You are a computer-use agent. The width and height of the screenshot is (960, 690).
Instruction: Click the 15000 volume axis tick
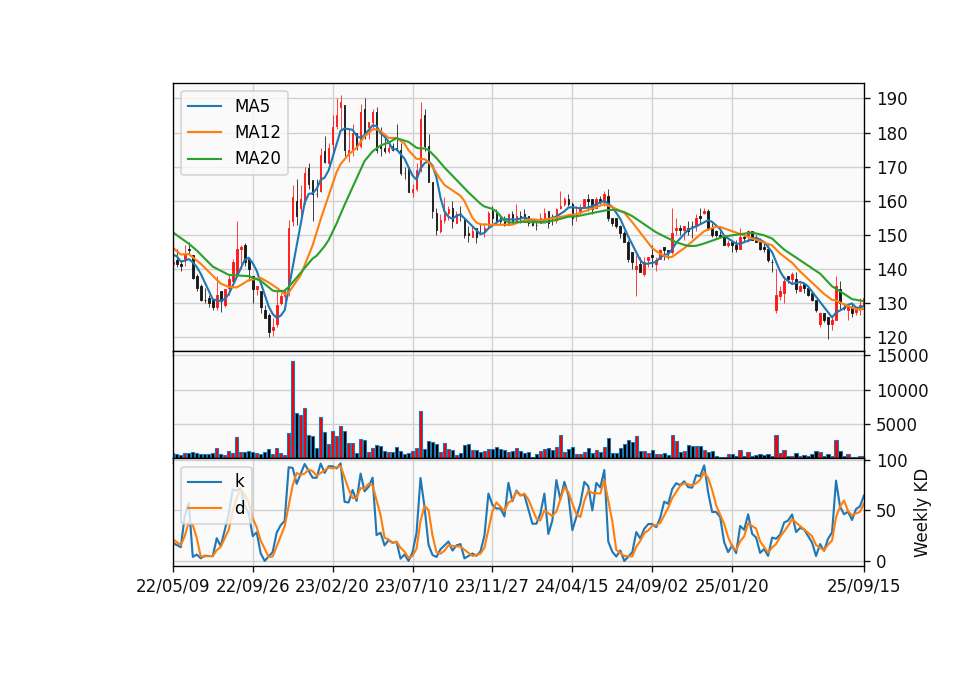pyautogui.click(x=902, y=356)
